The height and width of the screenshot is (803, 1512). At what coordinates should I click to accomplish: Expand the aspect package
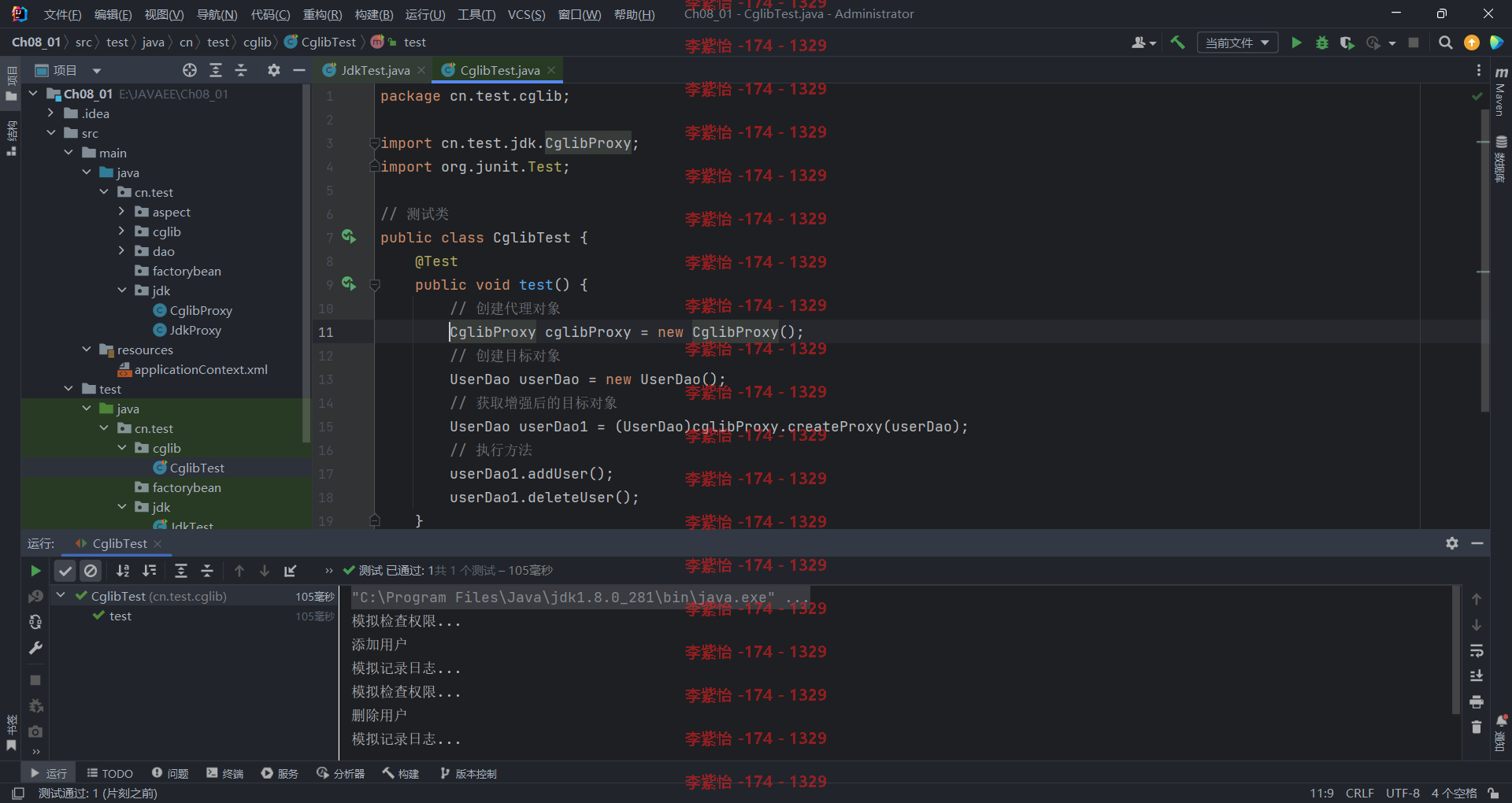coord(121,212)
